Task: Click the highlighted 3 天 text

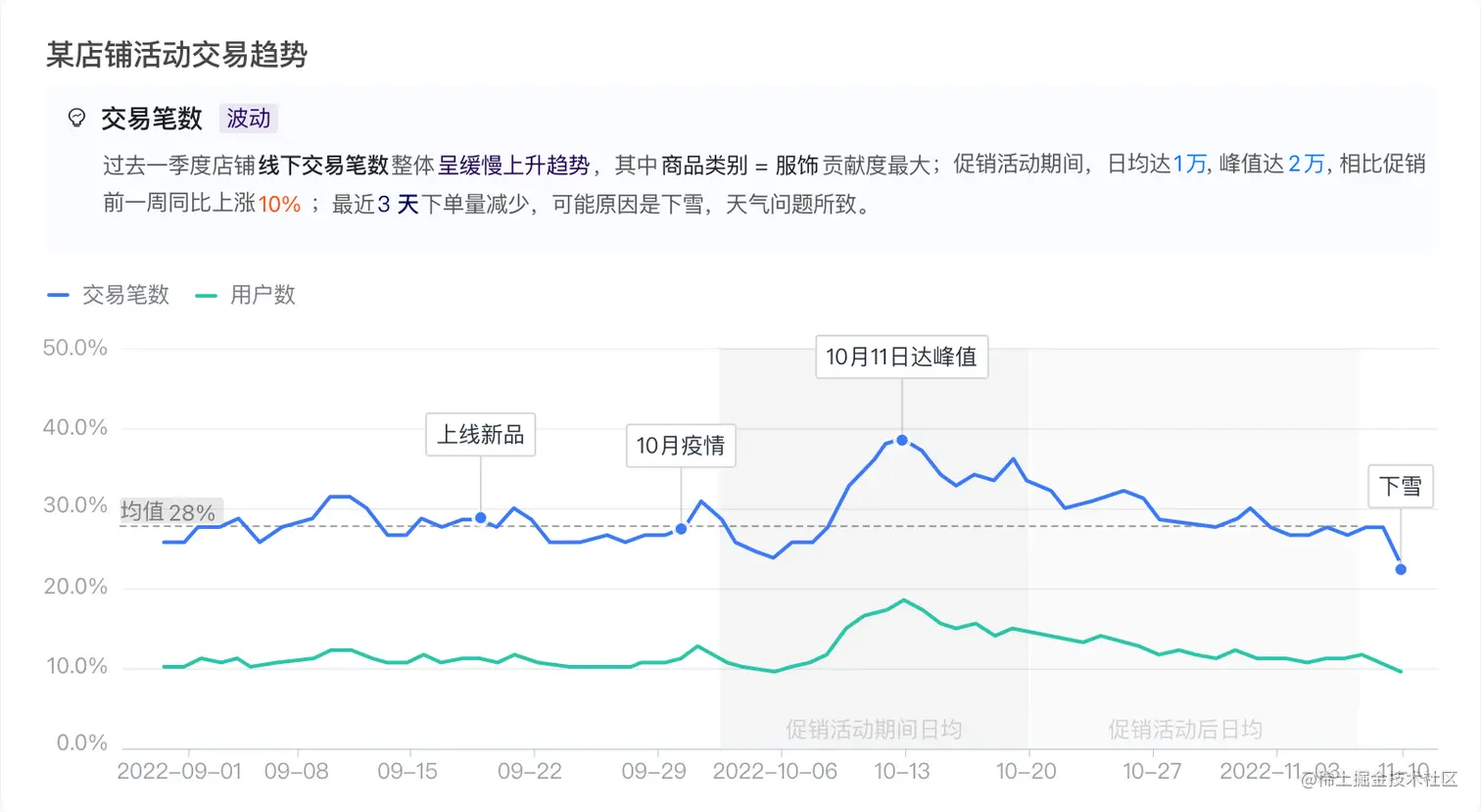Action: tap(398, 204)
